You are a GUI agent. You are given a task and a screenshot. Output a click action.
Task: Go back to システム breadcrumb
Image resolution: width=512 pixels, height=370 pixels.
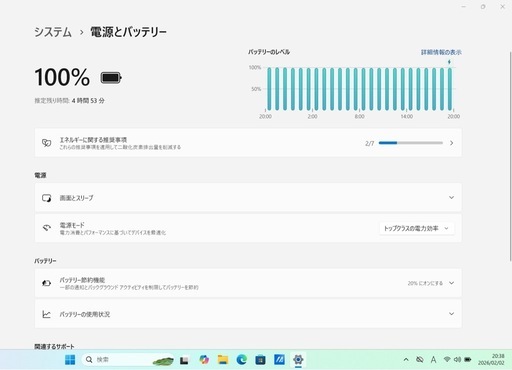tap(53, 32)
